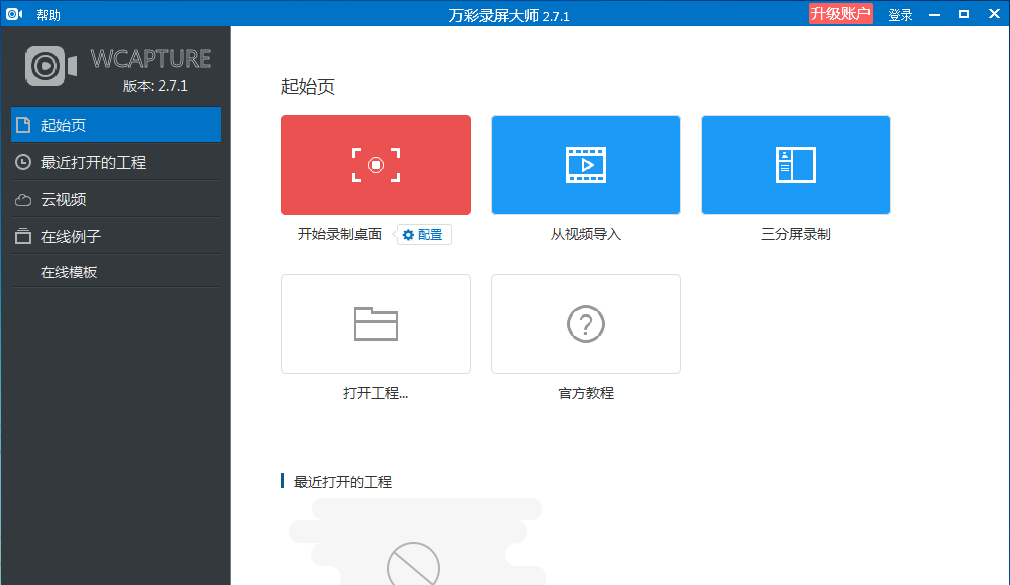
Task: Click the clock icon beside 最近打开的工程
Action: coord(22,162)
